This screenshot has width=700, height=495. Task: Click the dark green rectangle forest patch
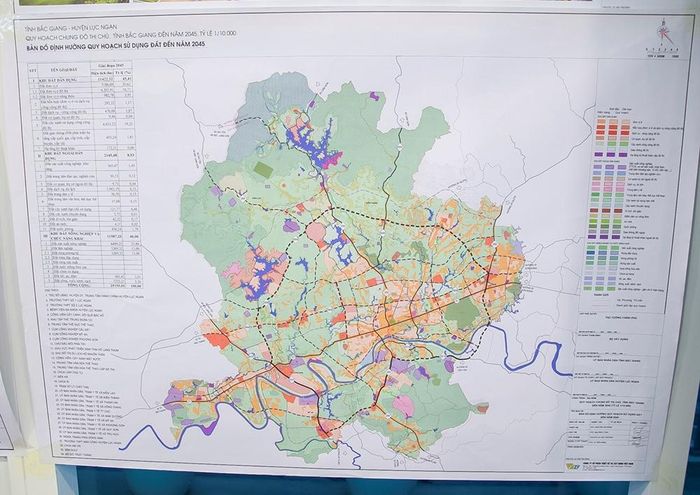[263, 170]
